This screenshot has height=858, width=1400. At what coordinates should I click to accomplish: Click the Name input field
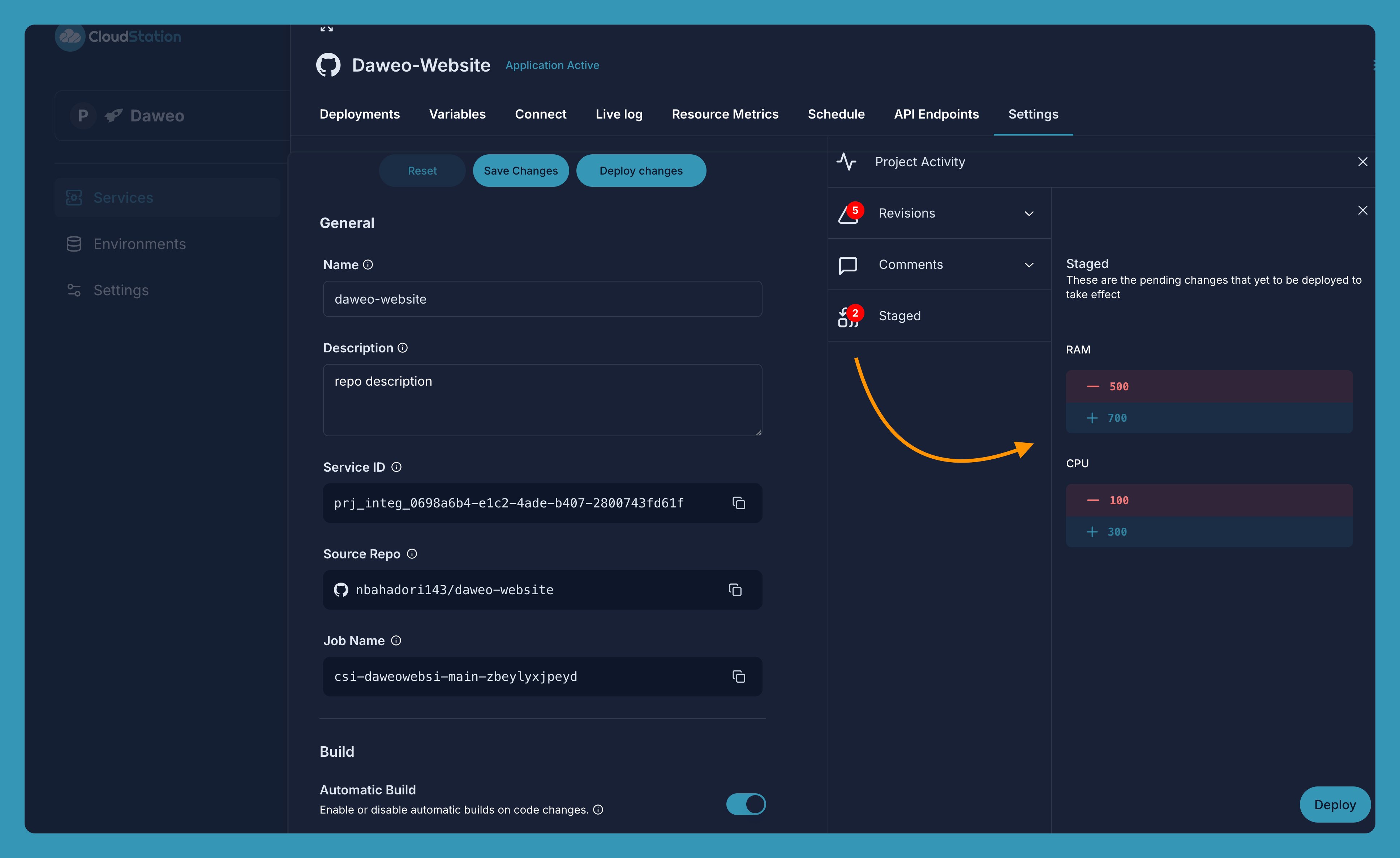point(542,299)
